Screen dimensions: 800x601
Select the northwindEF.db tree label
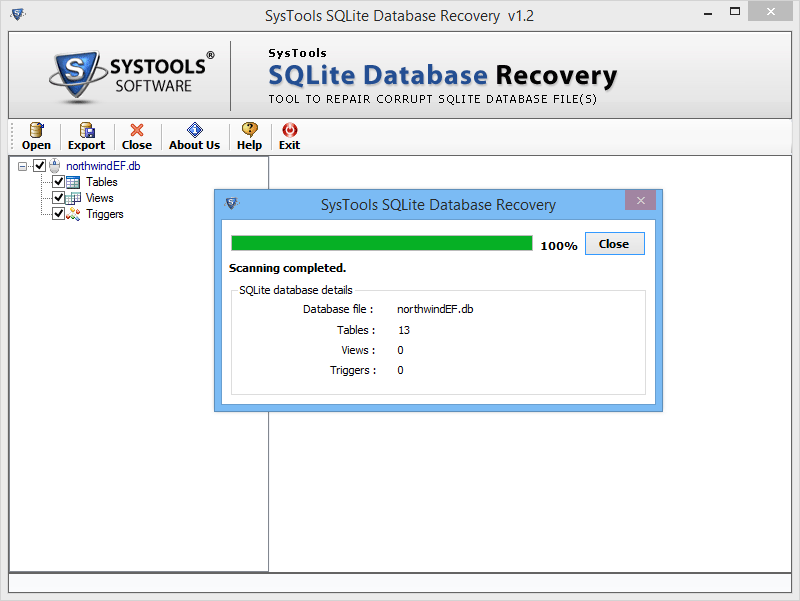[103, 166]
